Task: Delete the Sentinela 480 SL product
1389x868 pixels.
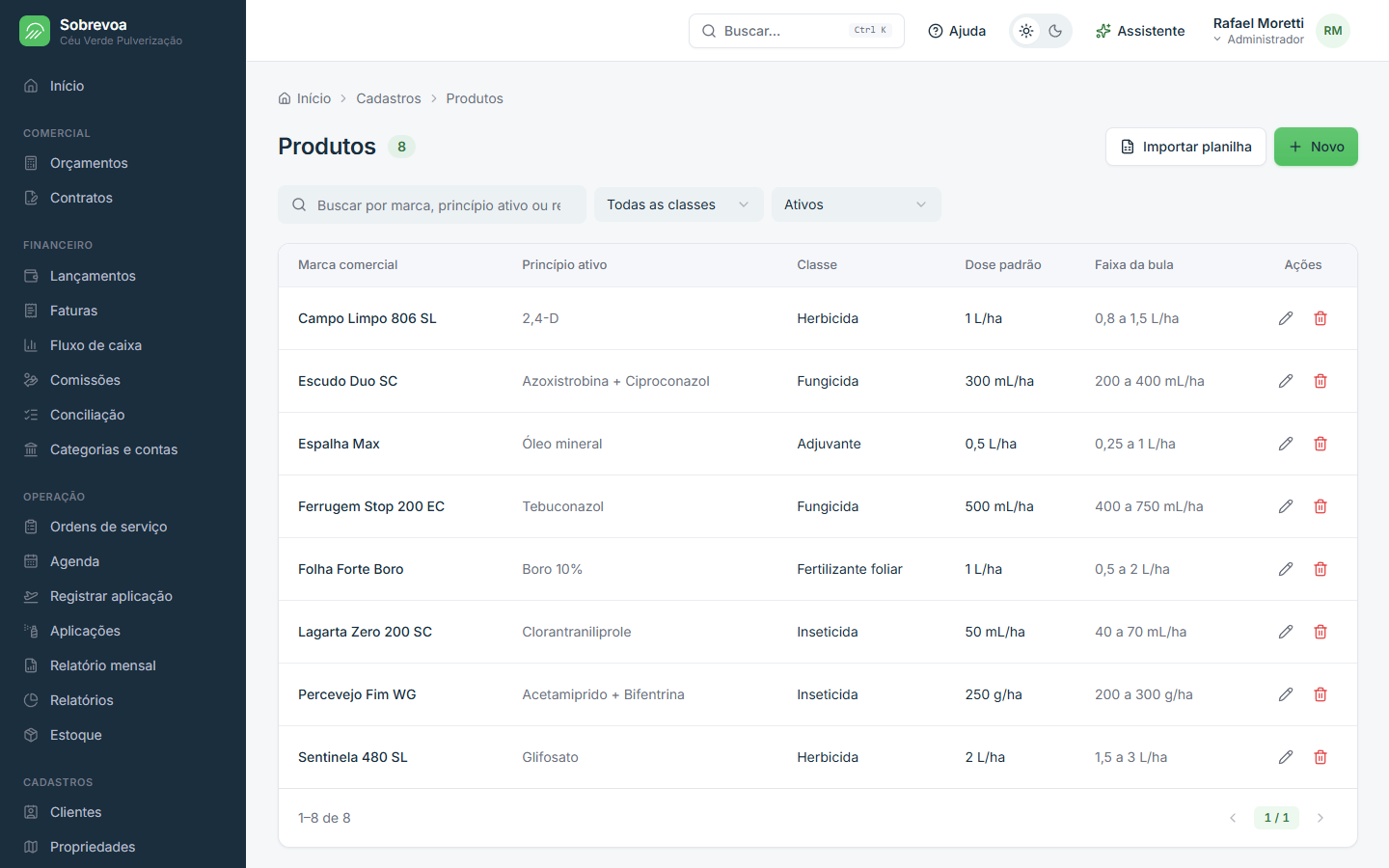Action: coord(1321,757)
